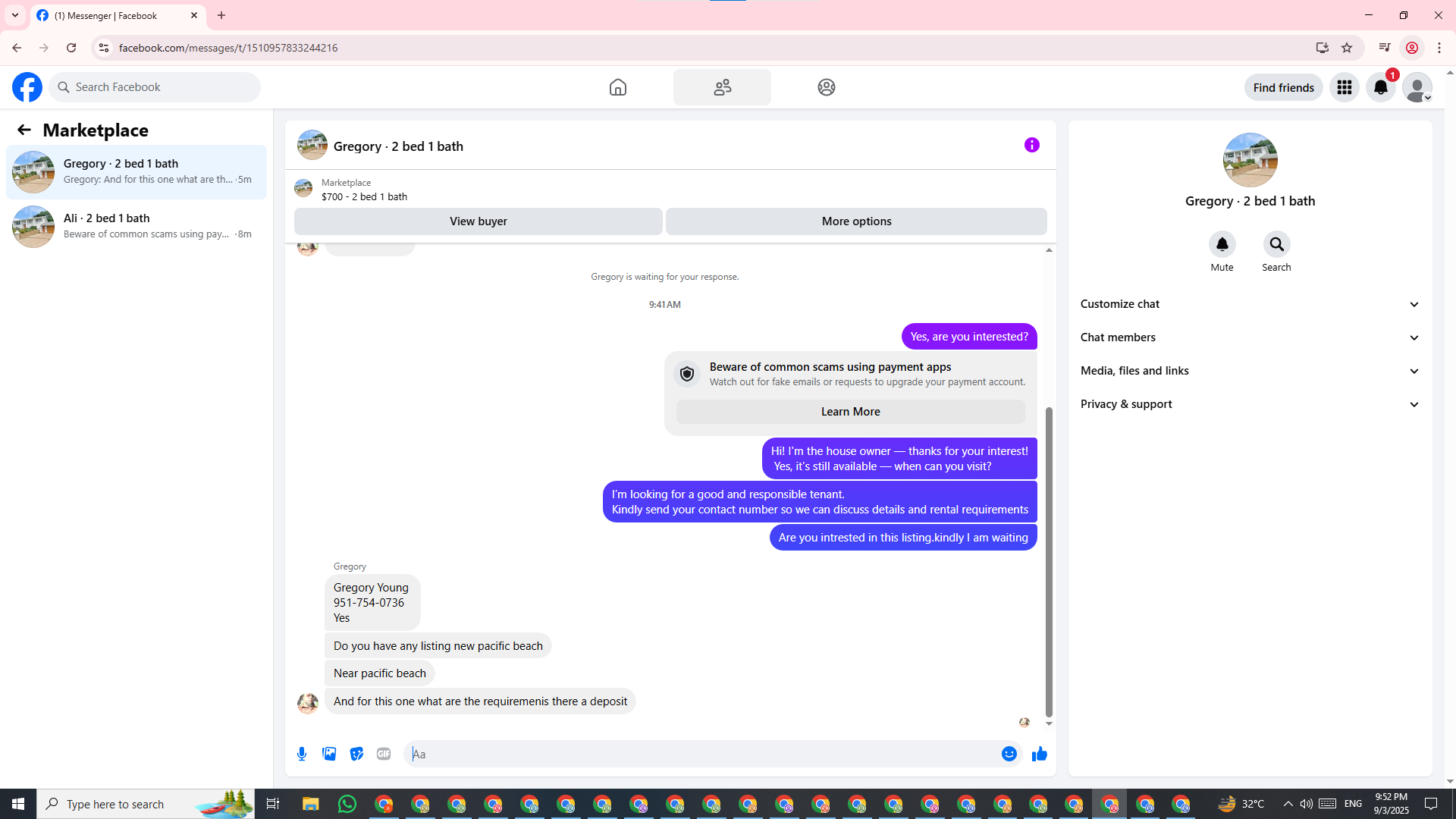Click the voice clip microphone icon
The width and height of the screenshot is (1456, 819).
[302, 754]
